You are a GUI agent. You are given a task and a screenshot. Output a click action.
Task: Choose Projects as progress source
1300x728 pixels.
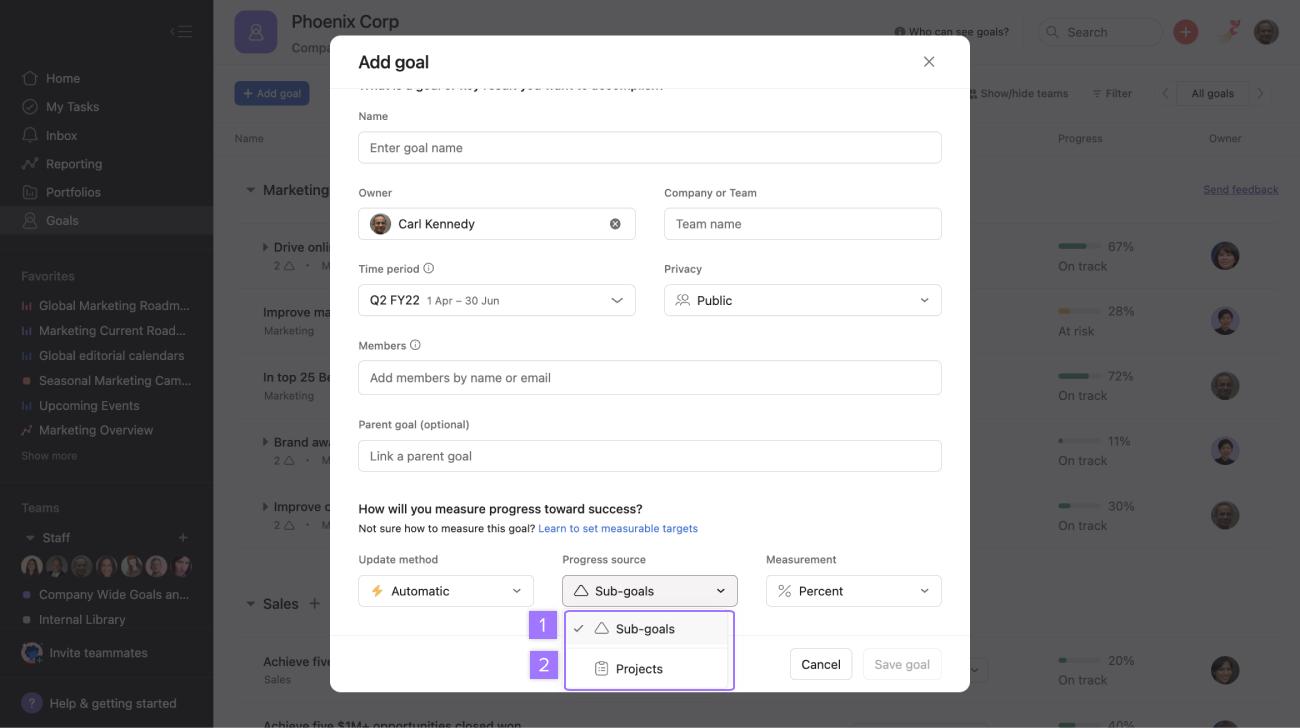pyautogui.click(x=639, y=669)
